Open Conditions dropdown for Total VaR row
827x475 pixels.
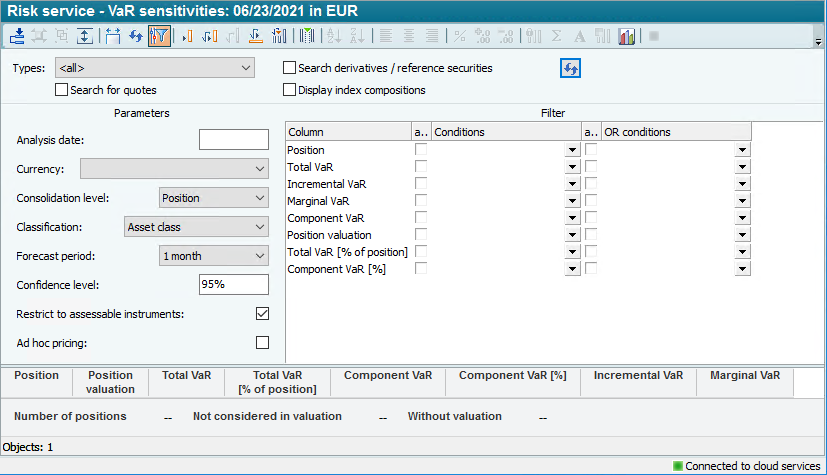571,167
